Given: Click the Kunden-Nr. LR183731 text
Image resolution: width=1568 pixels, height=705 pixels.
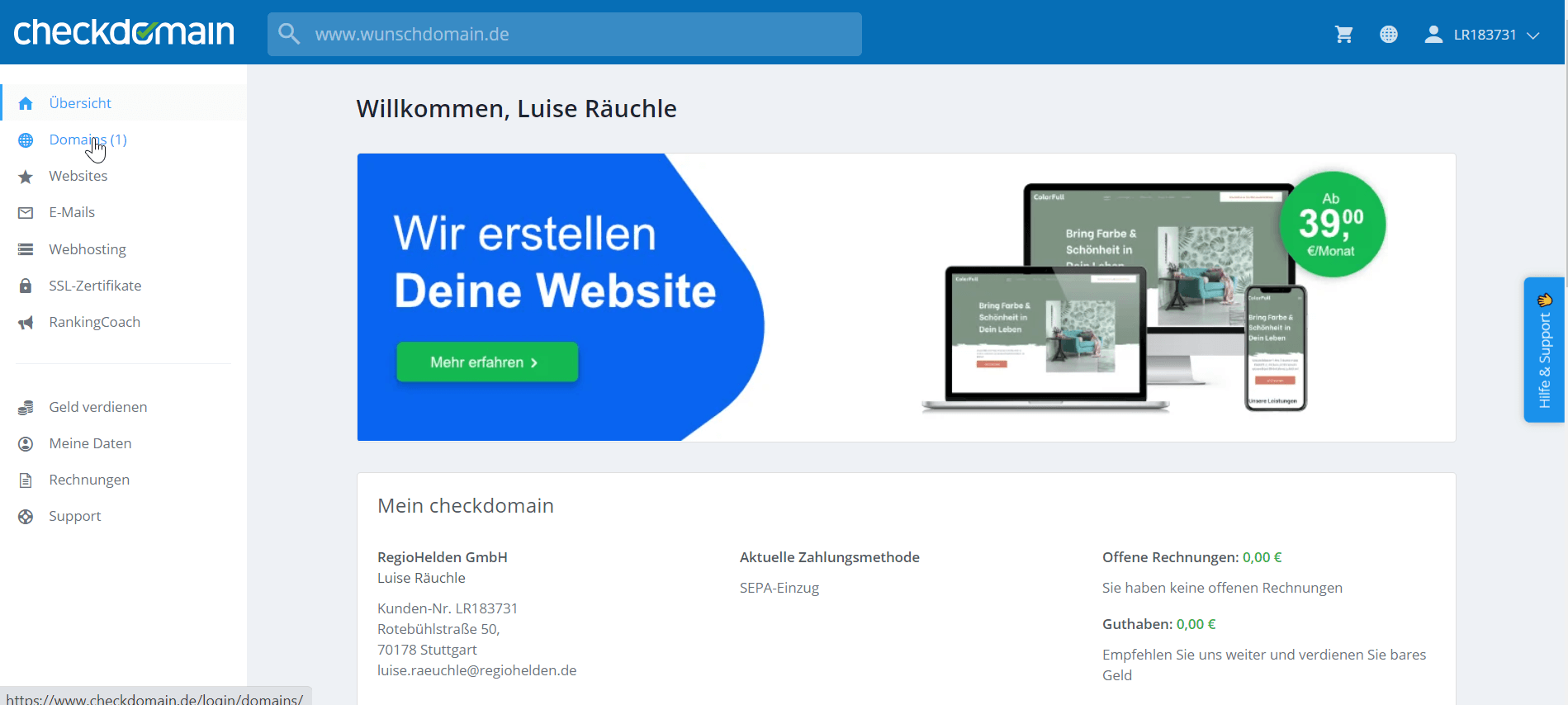Looking at the screenshot, I should tap(448, 608).
